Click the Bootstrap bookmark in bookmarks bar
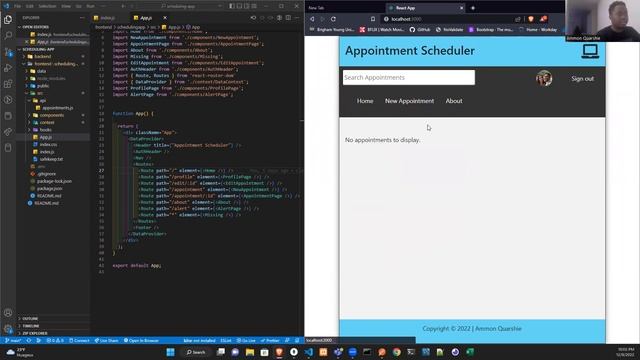This screenshot has width=640, height=360. click(x=491, y=30)
